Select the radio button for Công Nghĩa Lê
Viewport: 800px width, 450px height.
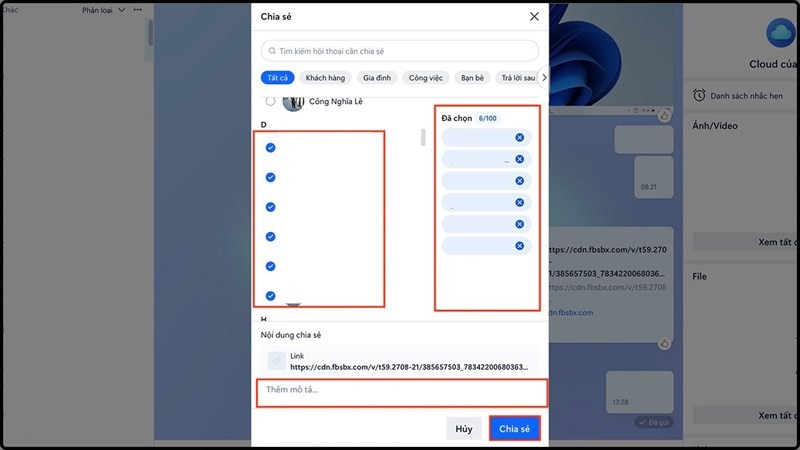click(x=270, y=102)
